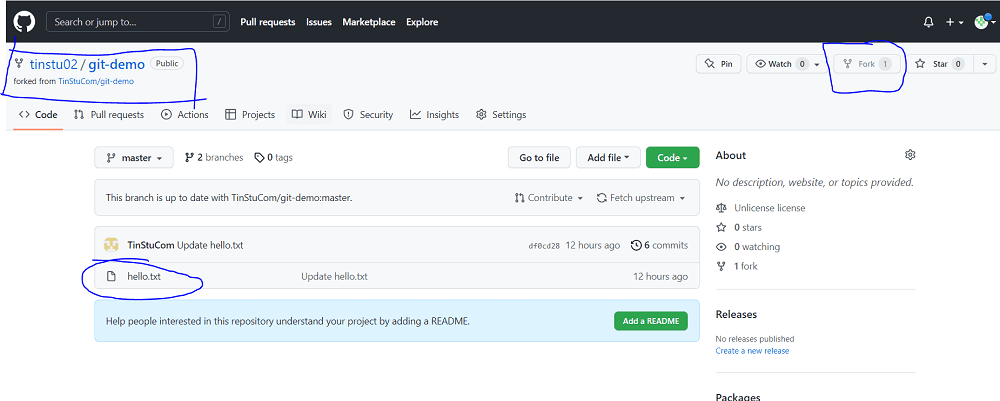Viewport: 1000px width, 401px height.
Task: View the 6 commits history
Action: pos(659,245)
